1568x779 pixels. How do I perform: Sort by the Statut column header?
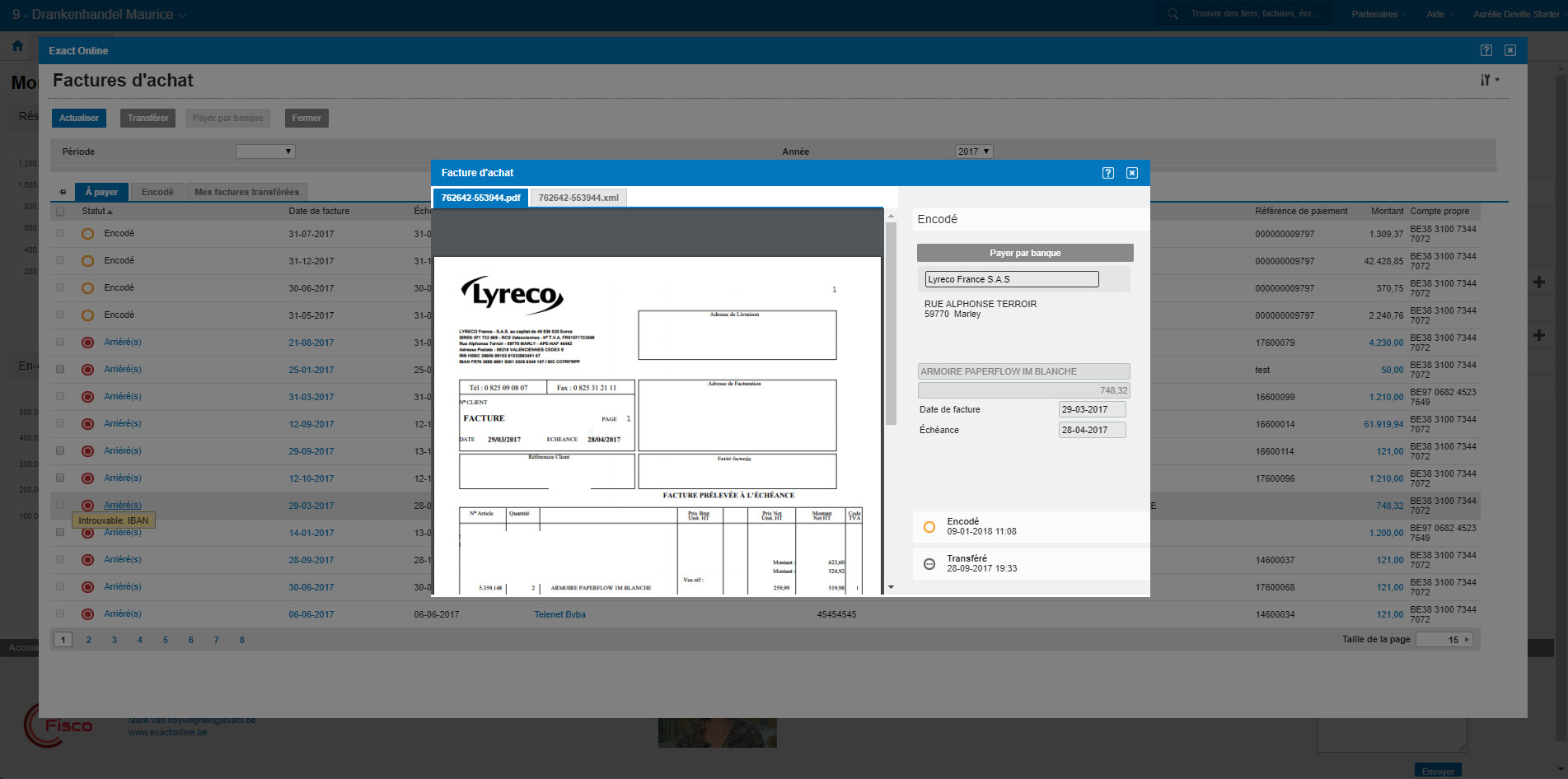pyautogui.click(x=96, y=212)
